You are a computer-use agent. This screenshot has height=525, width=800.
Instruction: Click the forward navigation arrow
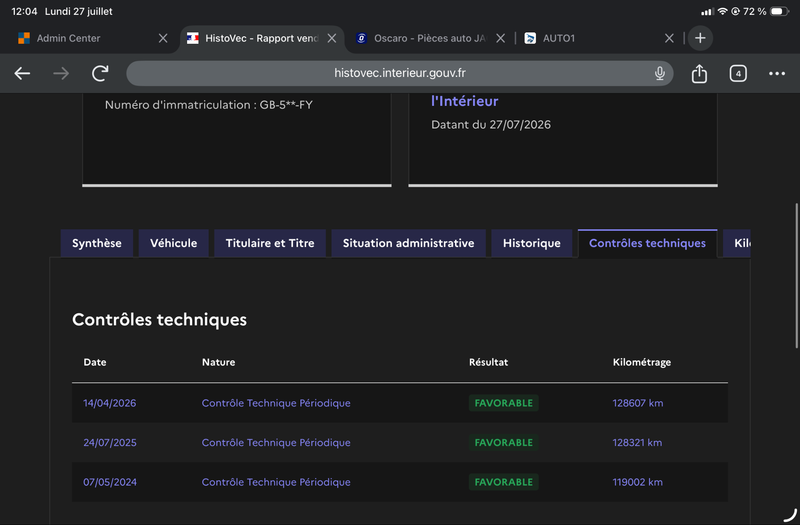(61, 73)
